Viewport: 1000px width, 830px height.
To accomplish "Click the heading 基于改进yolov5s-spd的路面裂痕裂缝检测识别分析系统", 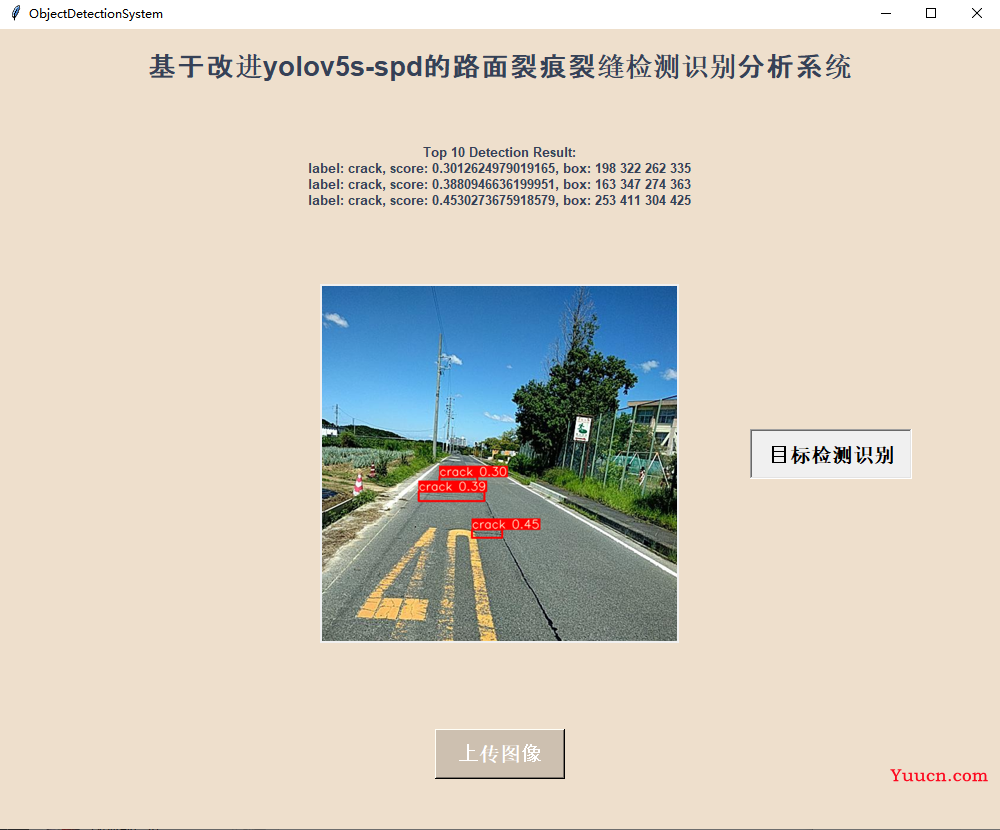I will 500,67.
